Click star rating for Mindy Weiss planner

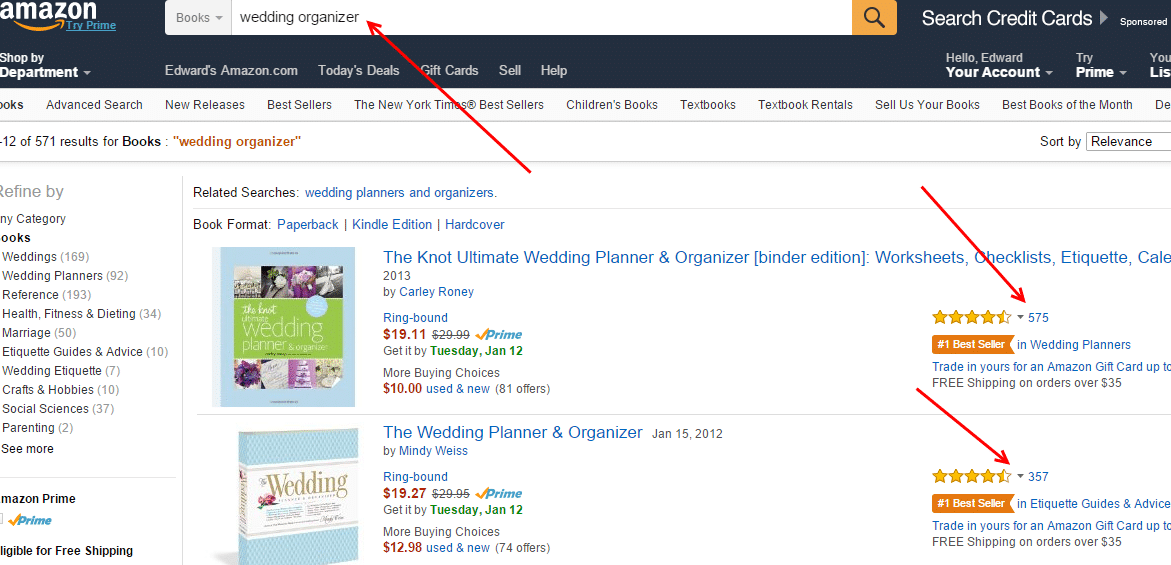tap(972, 476)
